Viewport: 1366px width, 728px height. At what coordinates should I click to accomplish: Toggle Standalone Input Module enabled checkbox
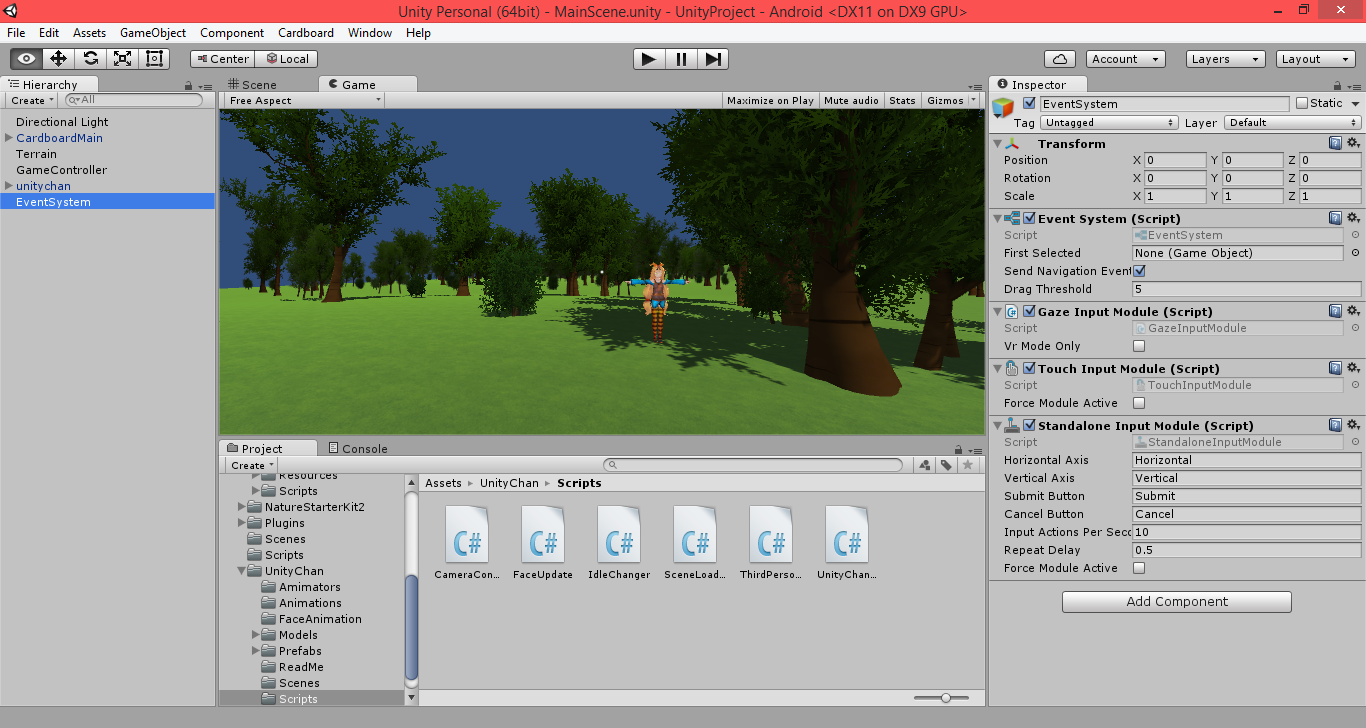click(x=1029, y=425)
